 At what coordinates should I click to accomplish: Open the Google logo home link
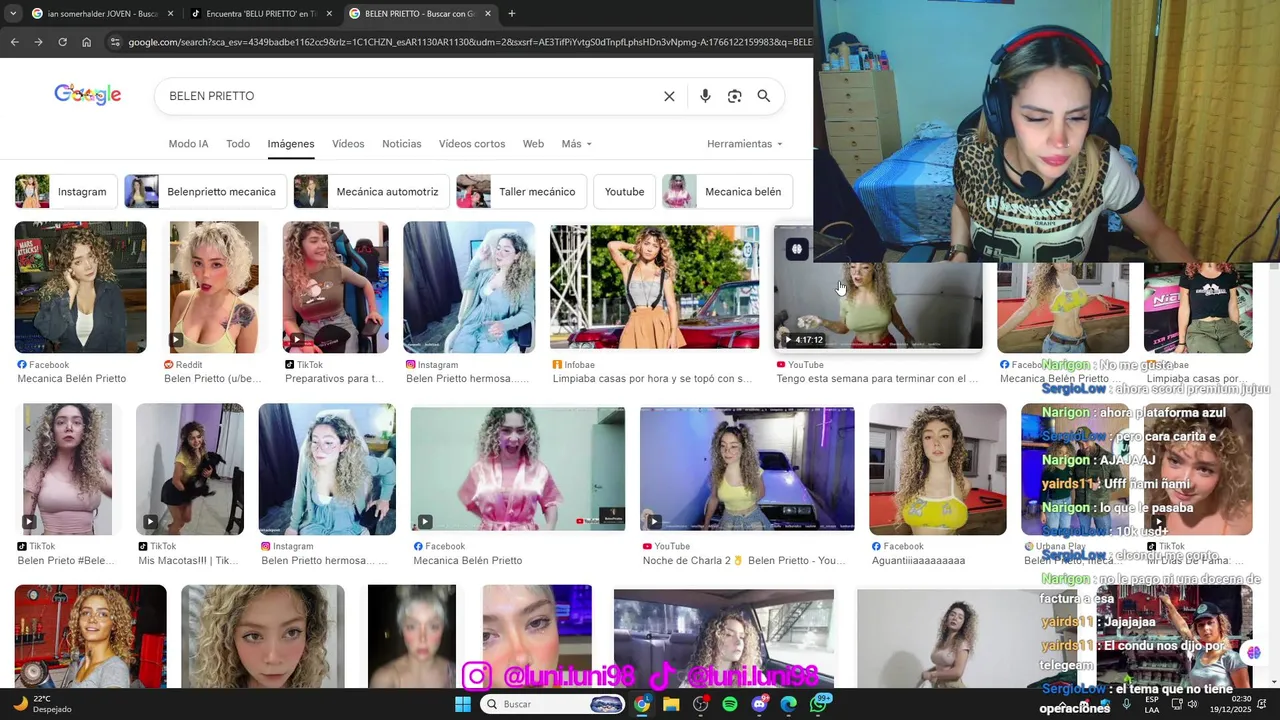pos(88,95)
